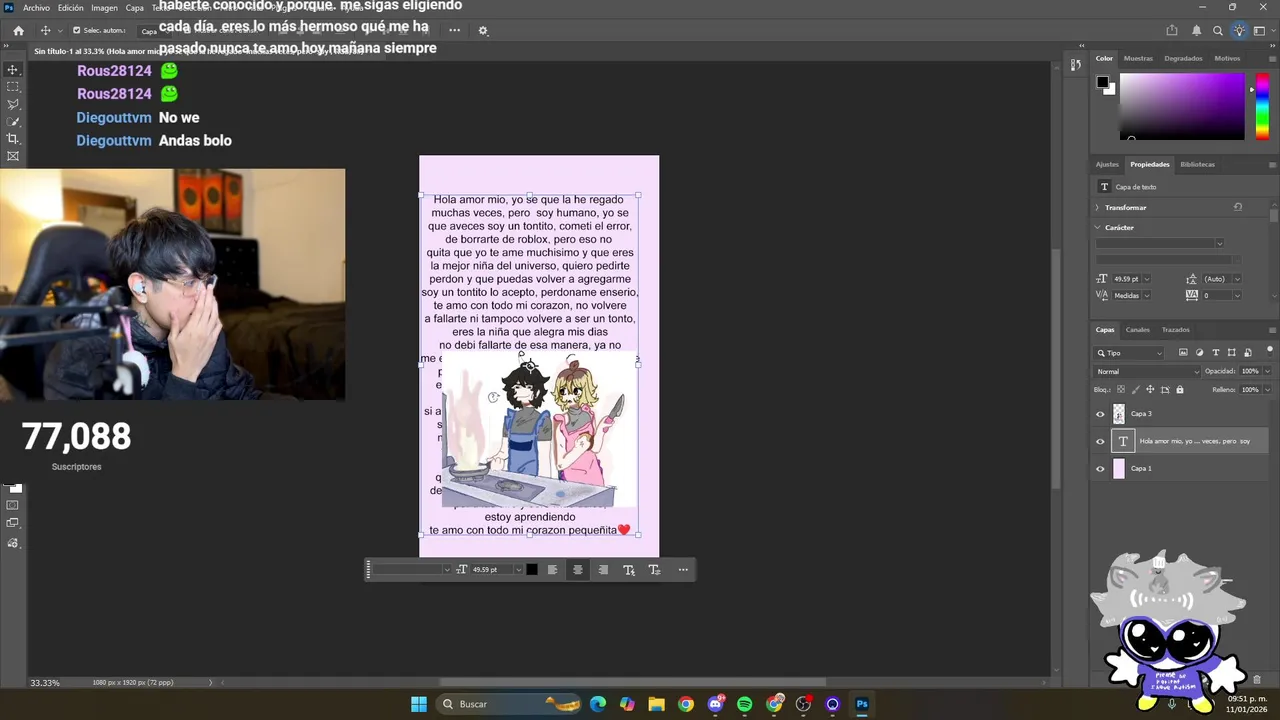Left-align text in contextual task bar
Image resolution: width=1280 pixels, height=720 pixels.
tap(552, 570)
